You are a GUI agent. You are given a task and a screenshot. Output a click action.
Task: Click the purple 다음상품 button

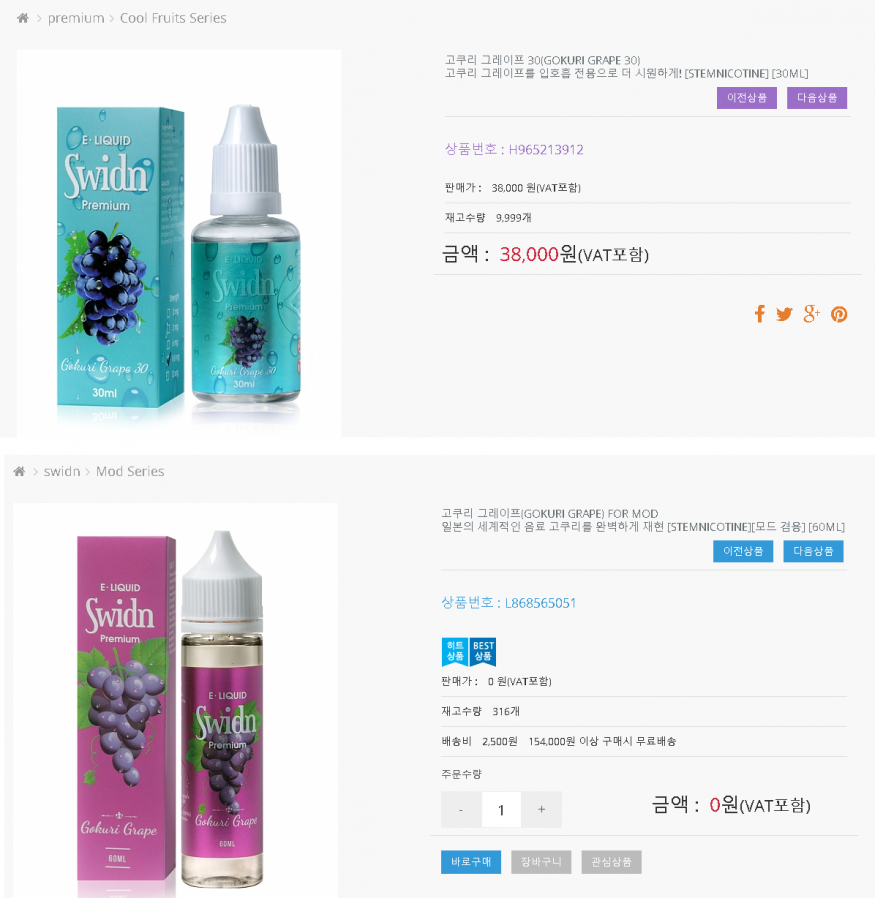(817, 98)
